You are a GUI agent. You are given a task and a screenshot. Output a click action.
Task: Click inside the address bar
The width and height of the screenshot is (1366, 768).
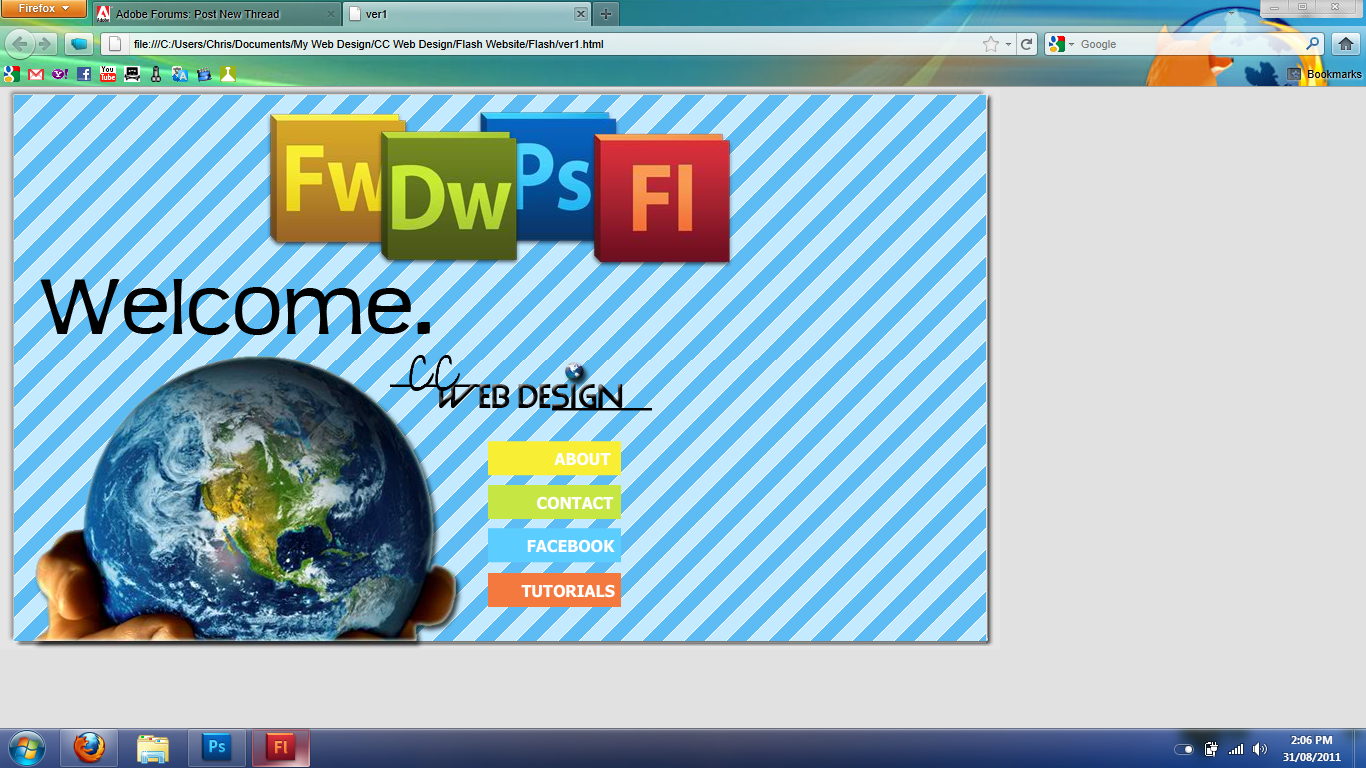[x=500, y=44]
